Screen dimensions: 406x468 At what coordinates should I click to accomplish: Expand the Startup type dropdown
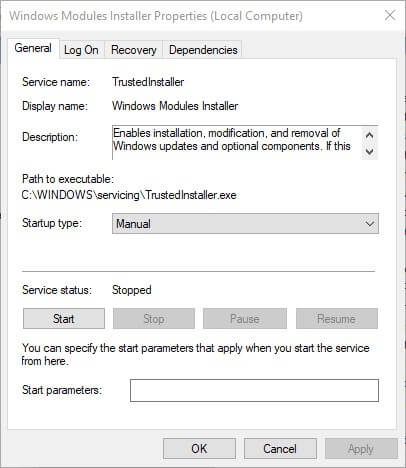click(245, 224)
